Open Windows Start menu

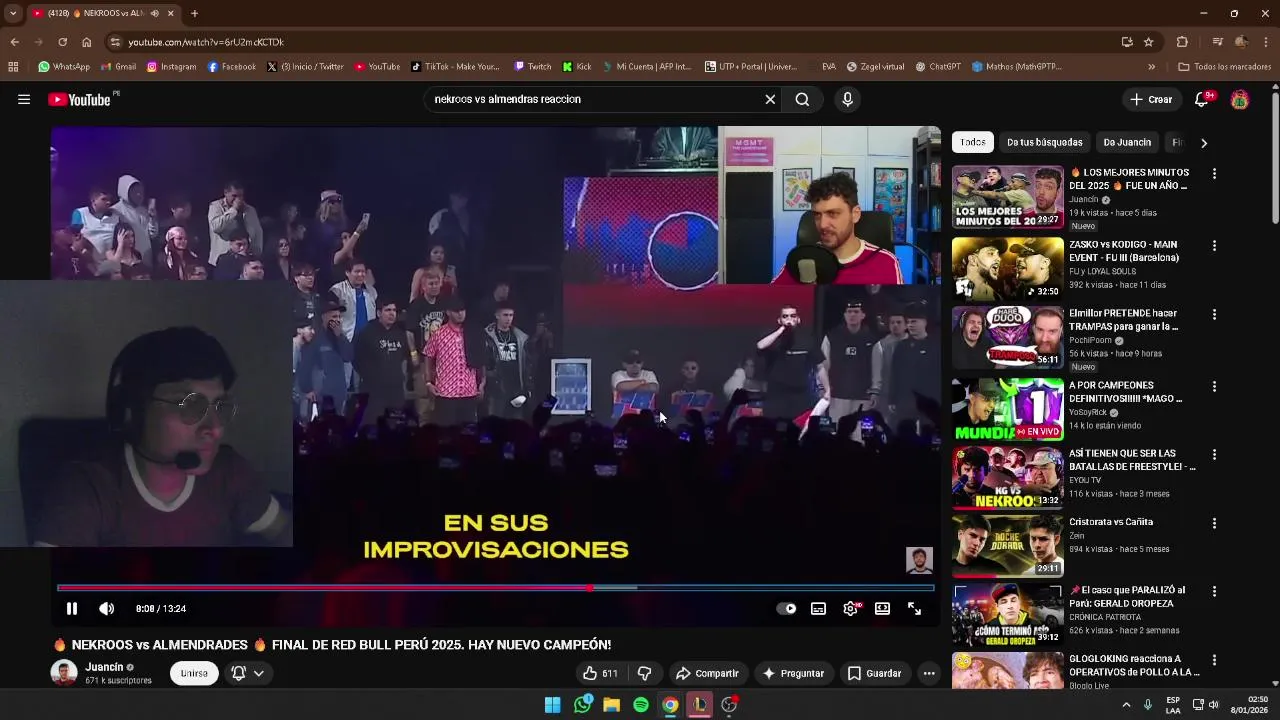[x=552, y=705]
